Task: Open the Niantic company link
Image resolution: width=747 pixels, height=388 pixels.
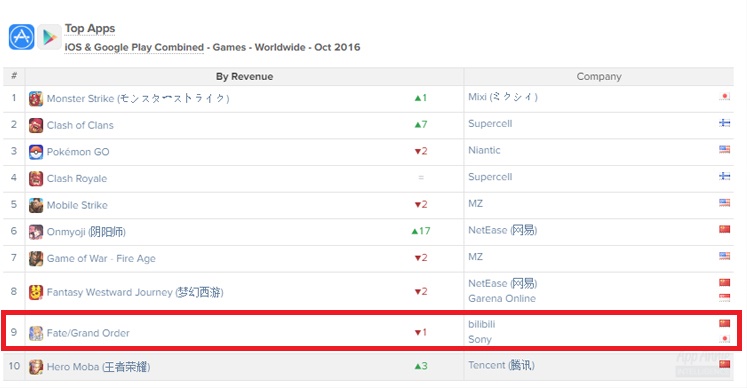Action: click(485, 150)
